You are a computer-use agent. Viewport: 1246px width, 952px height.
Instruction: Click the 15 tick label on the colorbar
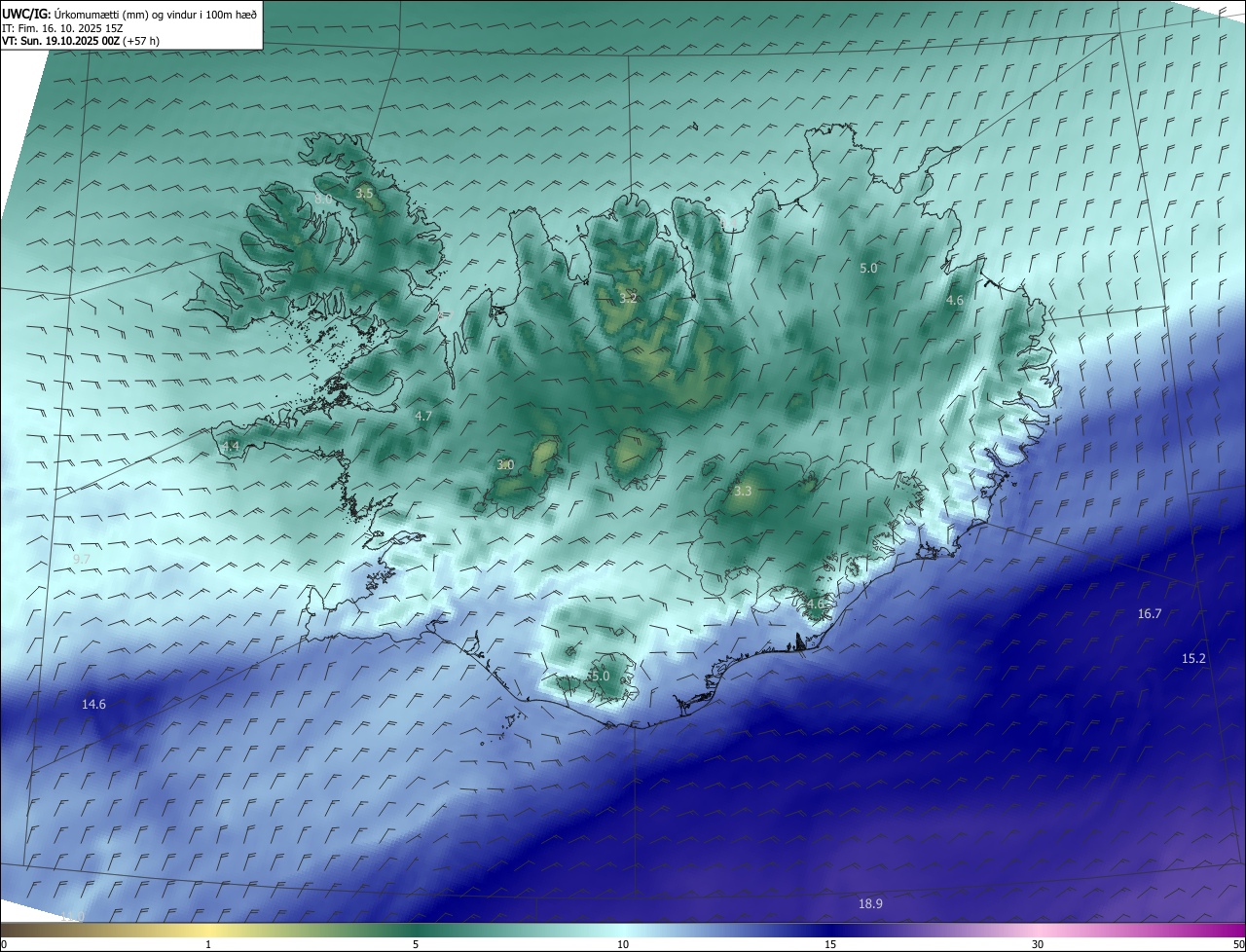[830, 944]
